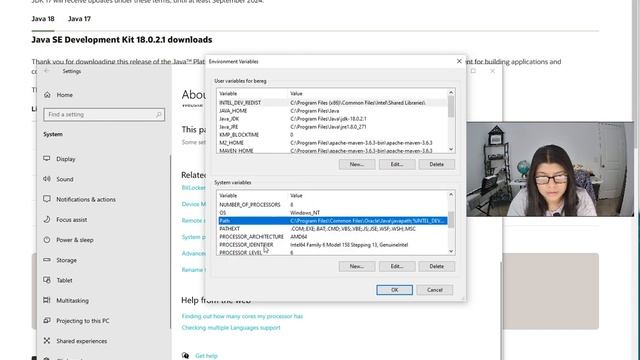Click down arrow of System variables scrollbar

click(x=451, y=251)
